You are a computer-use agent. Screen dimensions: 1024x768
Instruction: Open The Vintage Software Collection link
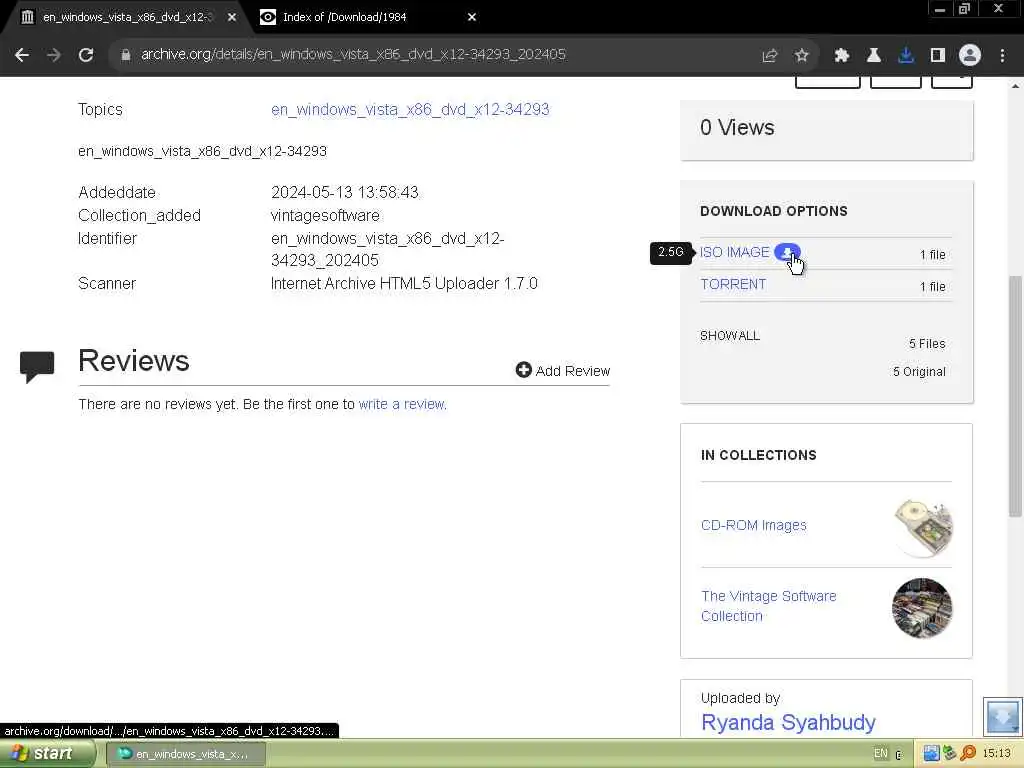[x=768, y=606]
